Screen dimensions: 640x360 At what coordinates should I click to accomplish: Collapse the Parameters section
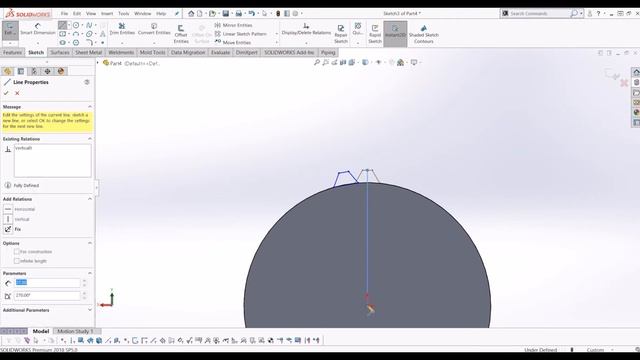90,273
